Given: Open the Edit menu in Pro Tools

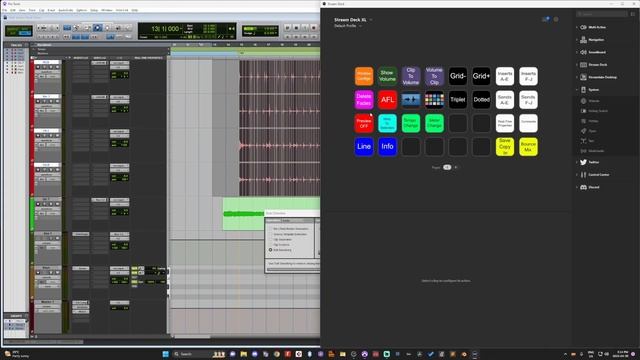Looking at the screenshot, I should pyautogui.click(x=13, y=10).
